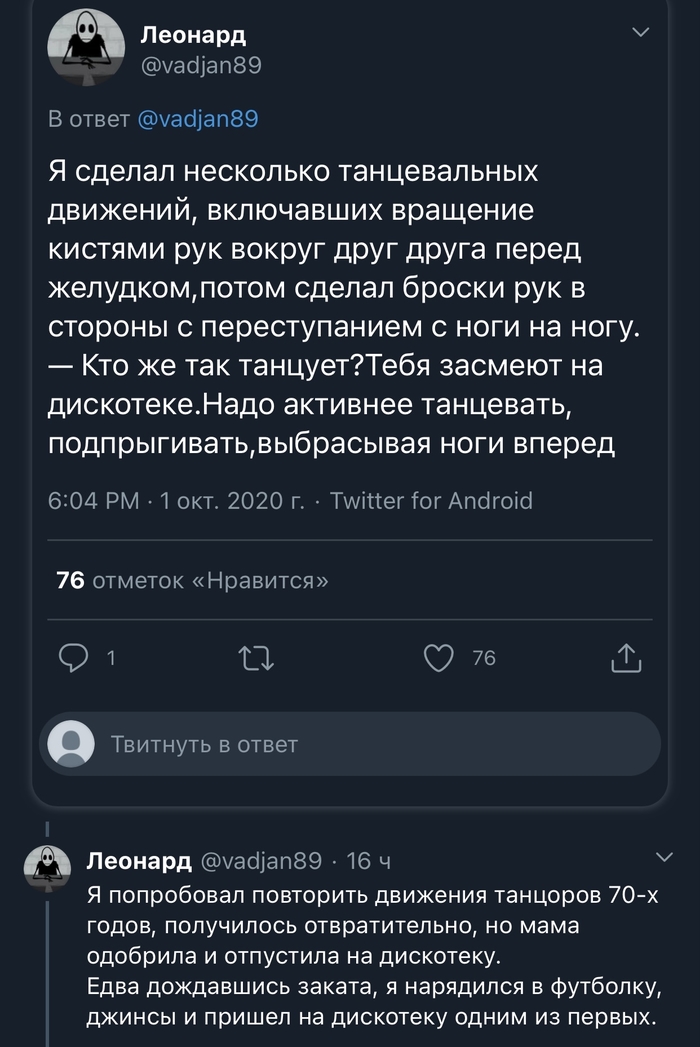700x1047 pixels.
Task: Click the 6:04 PM · 1 окт. 2020 timestamp
Action: (x=176, y=500)
